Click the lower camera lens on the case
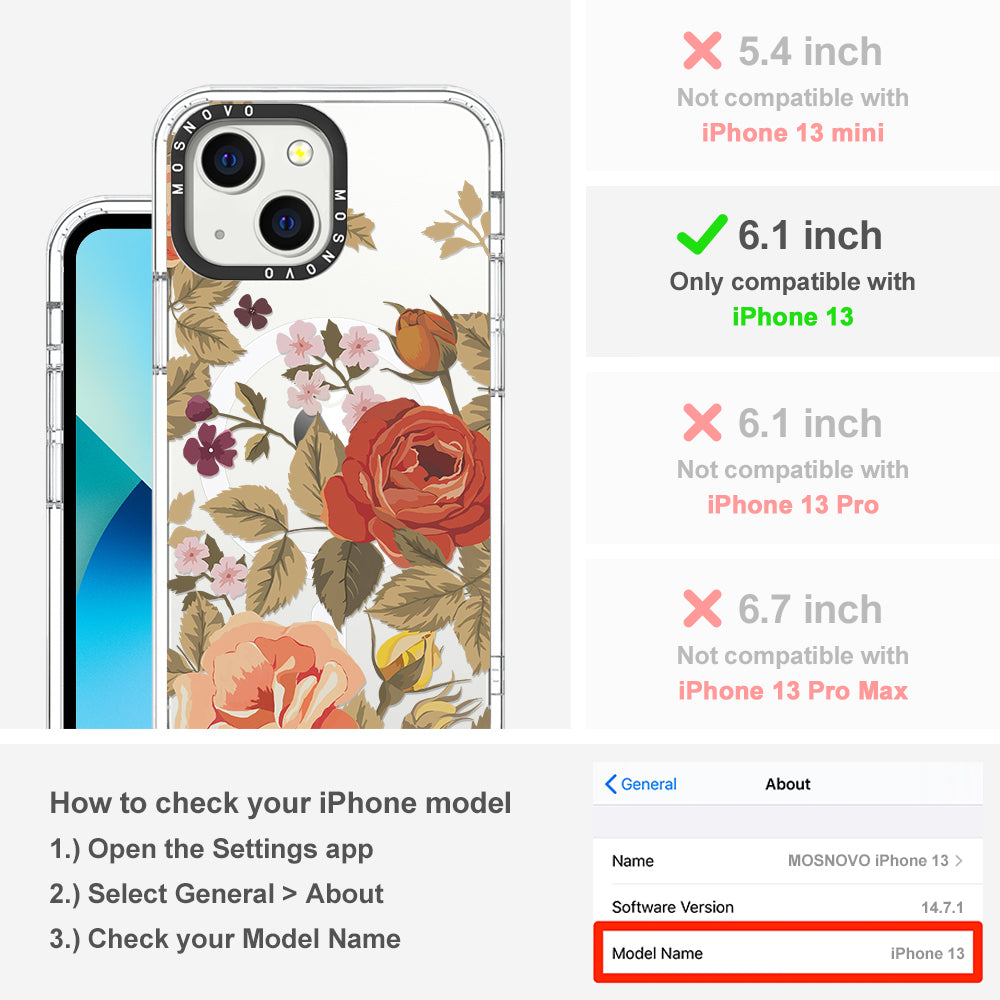Image resolution: width=1000 pixels, height=1000 pixels. (x=288, y=223)
